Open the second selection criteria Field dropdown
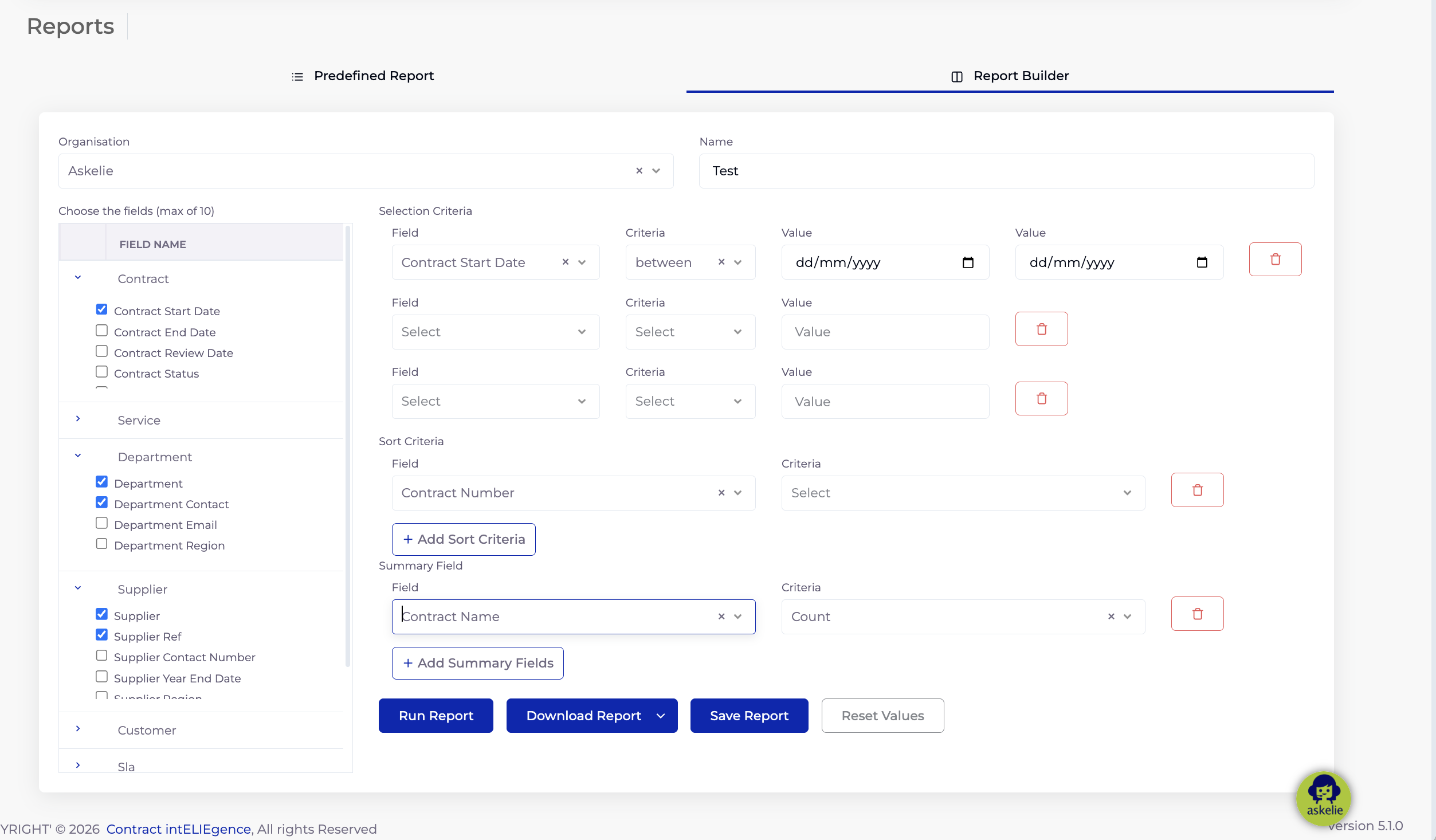This screenshot has height=840, width=1436. [495, 332]
